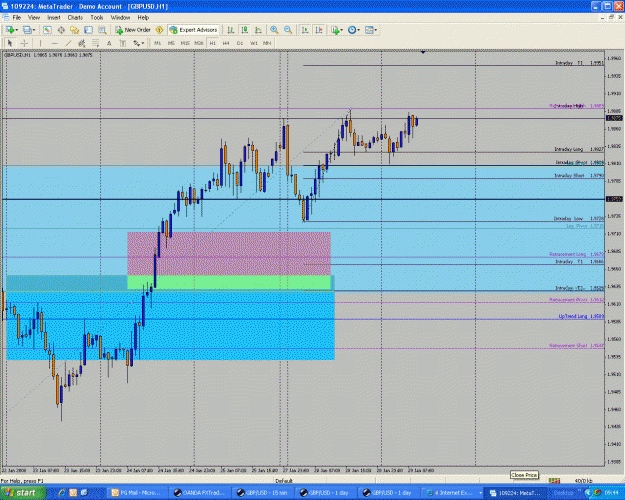625x500 pixels.
Task: Open the Navigator panel star-folder icon
Action: [x=75, y=30]
